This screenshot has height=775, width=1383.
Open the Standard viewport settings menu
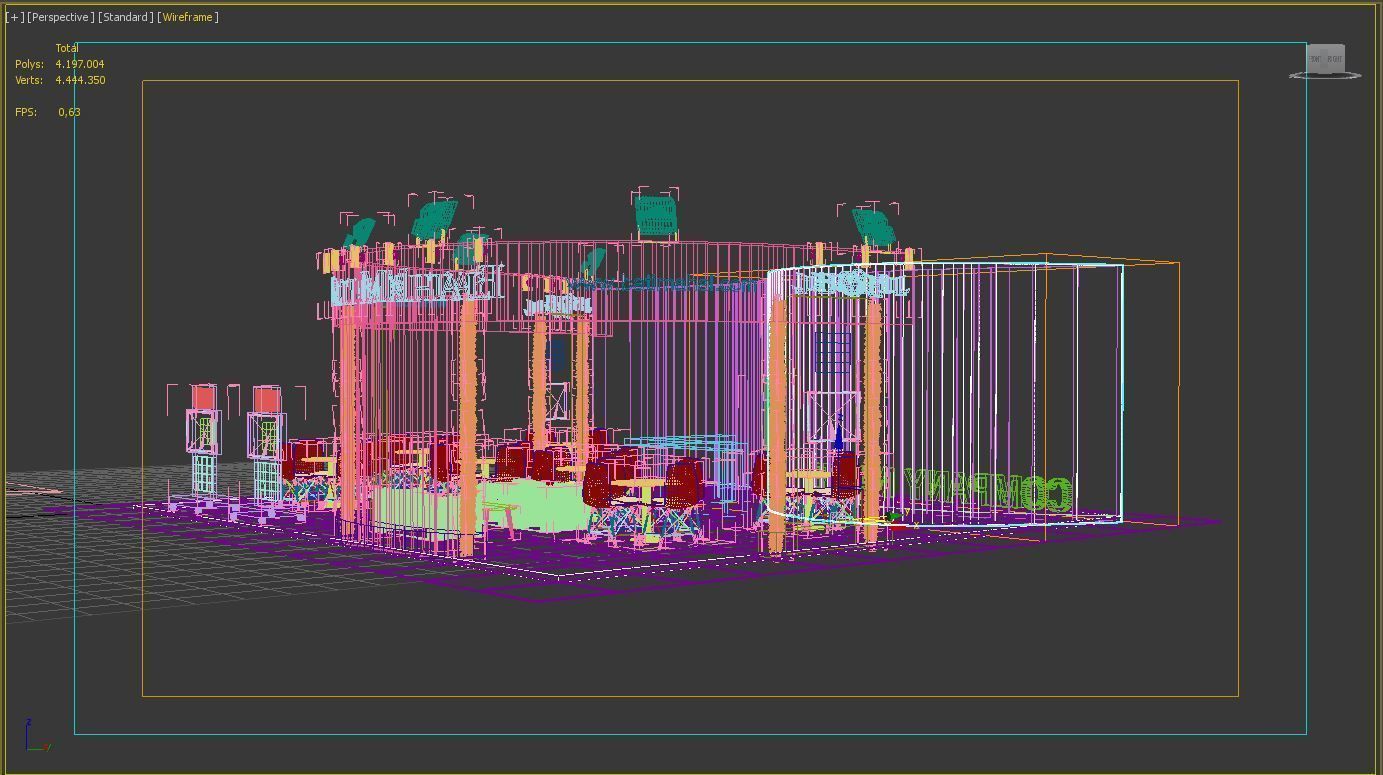(126, 17)
